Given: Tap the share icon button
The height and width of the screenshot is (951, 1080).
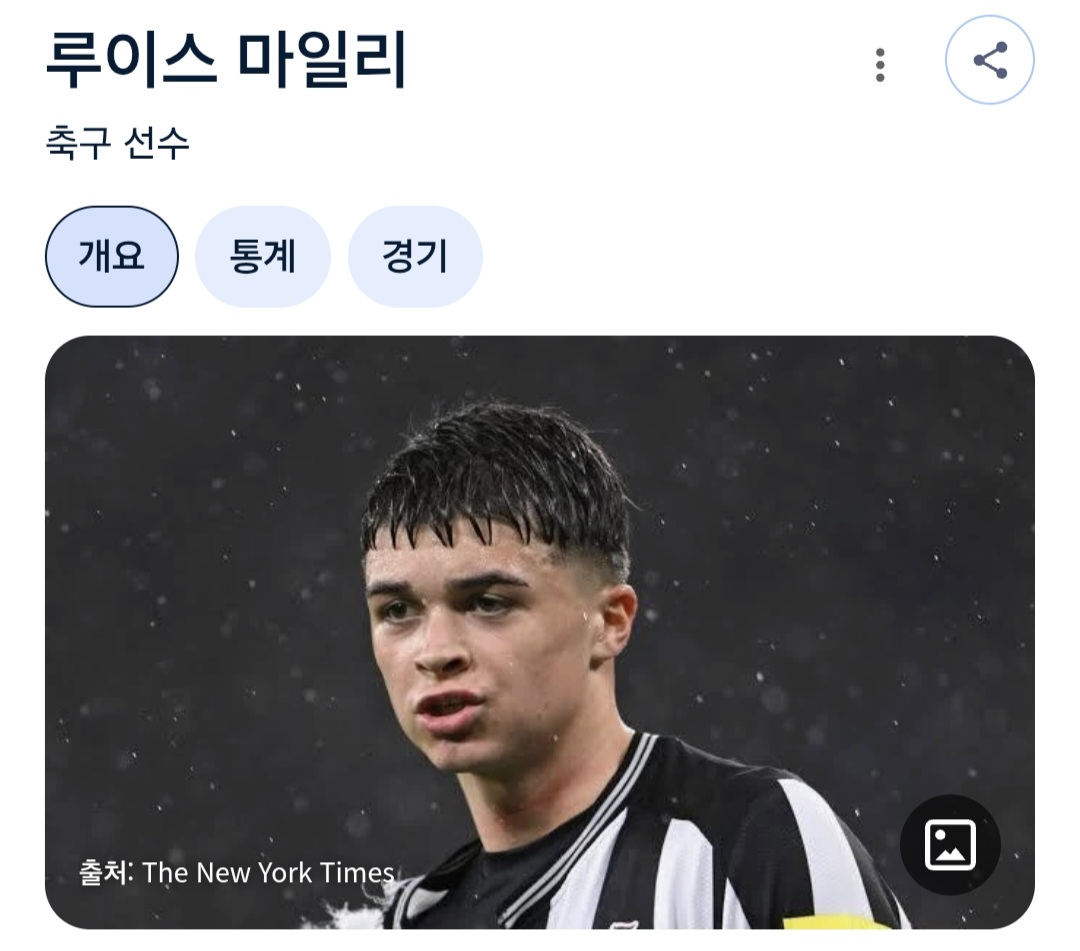Looking at the screenshot, I should point(990,60).
